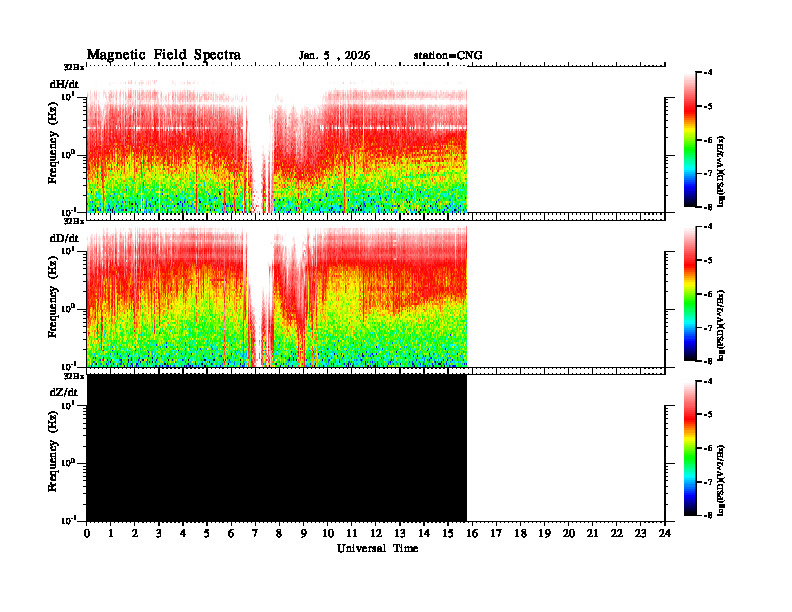
Task: Click the log(PSD) label beside dD/dt color bar
Action: [x=721, y=325]
